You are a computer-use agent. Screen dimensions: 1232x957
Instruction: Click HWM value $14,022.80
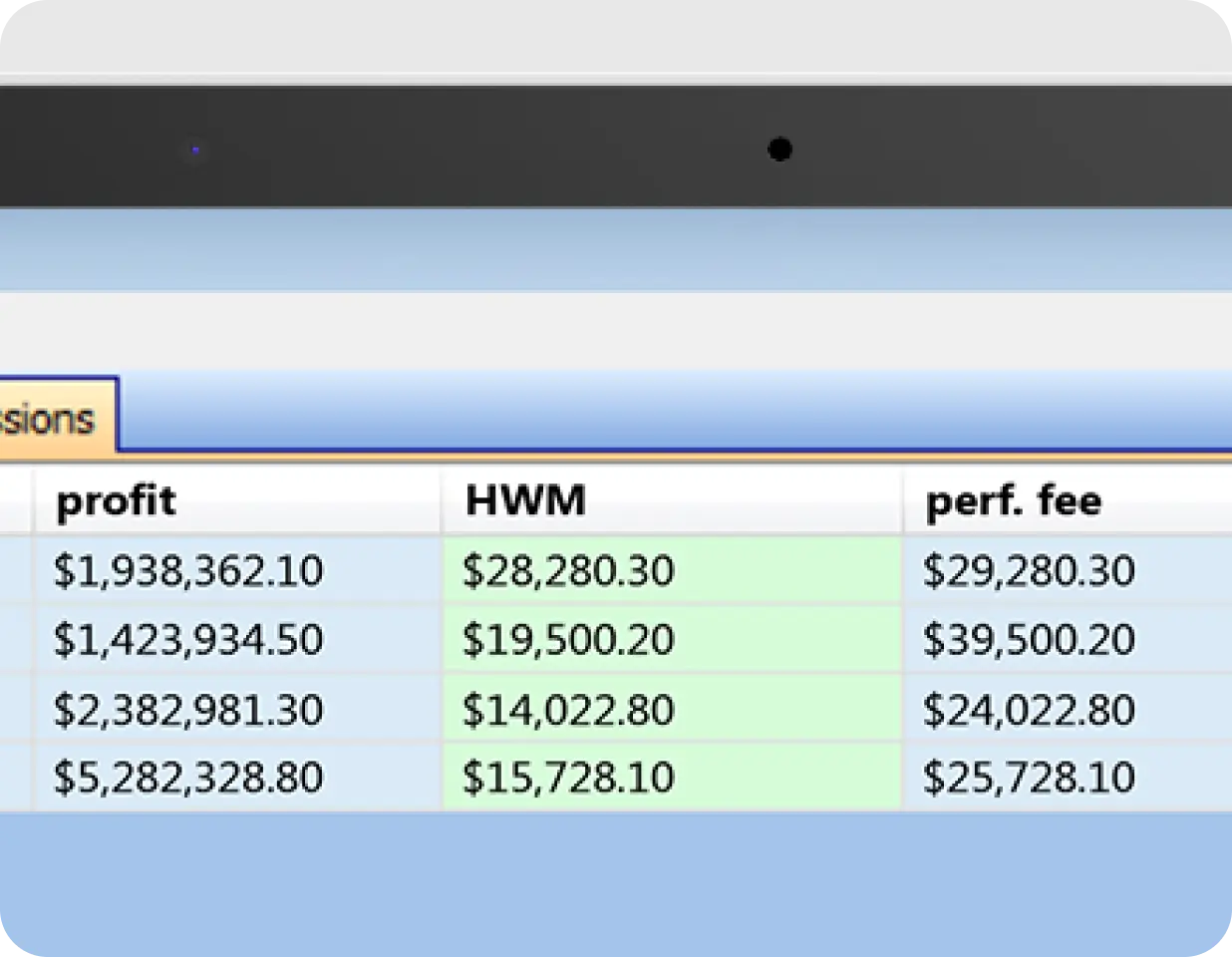click(x=568, y=710)
